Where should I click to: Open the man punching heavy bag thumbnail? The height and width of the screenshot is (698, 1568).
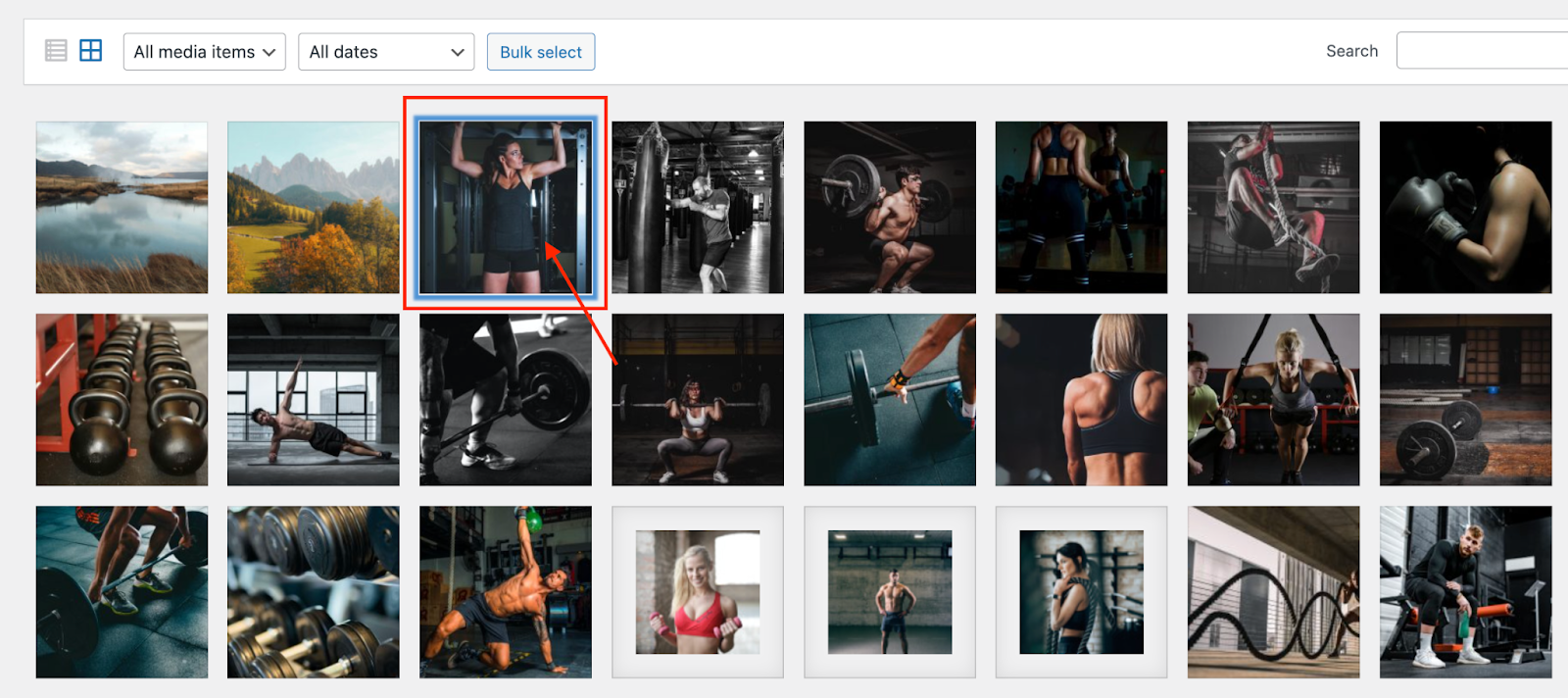[x=698, y=208]
